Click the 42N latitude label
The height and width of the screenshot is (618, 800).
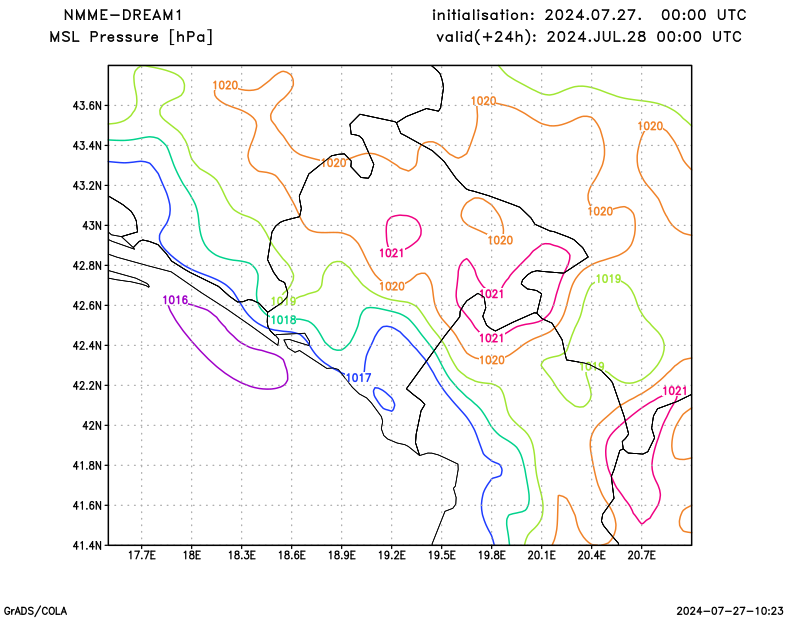tap(92, 426)
